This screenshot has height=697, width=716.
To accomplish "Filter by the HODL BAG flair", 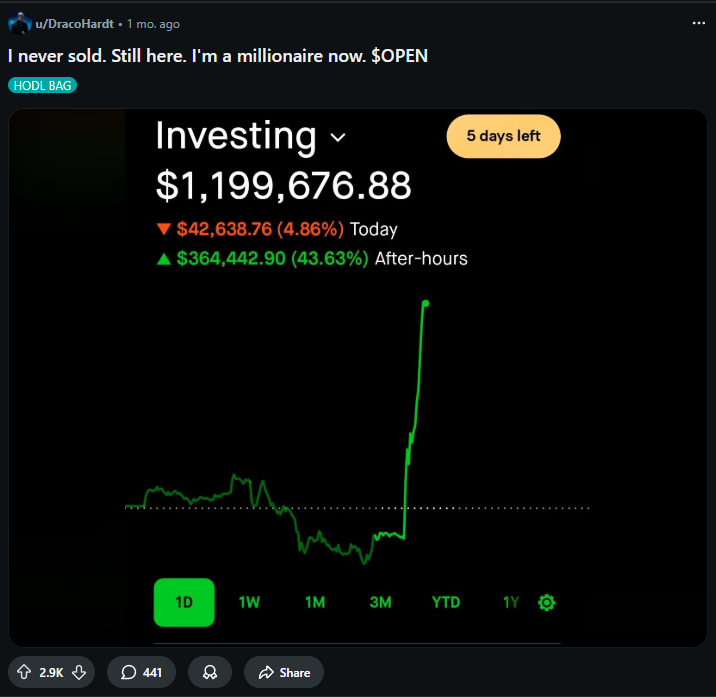I will [42, 85].
